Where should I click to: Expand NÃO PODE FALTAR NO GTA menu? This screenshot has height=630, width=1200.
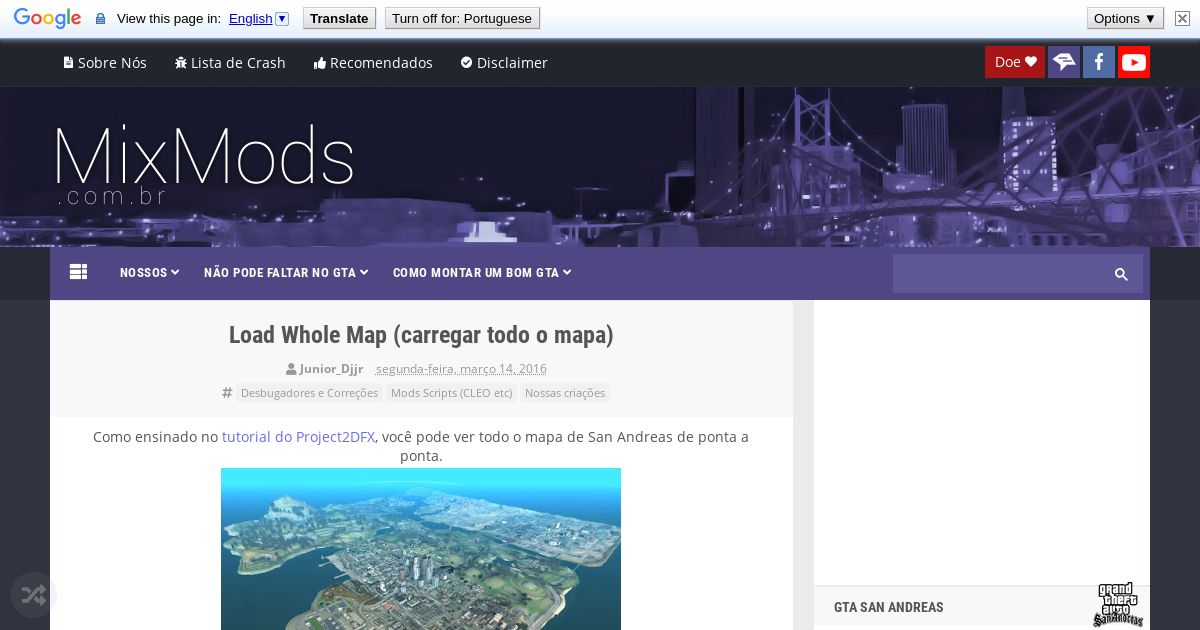tap(286, 273)
